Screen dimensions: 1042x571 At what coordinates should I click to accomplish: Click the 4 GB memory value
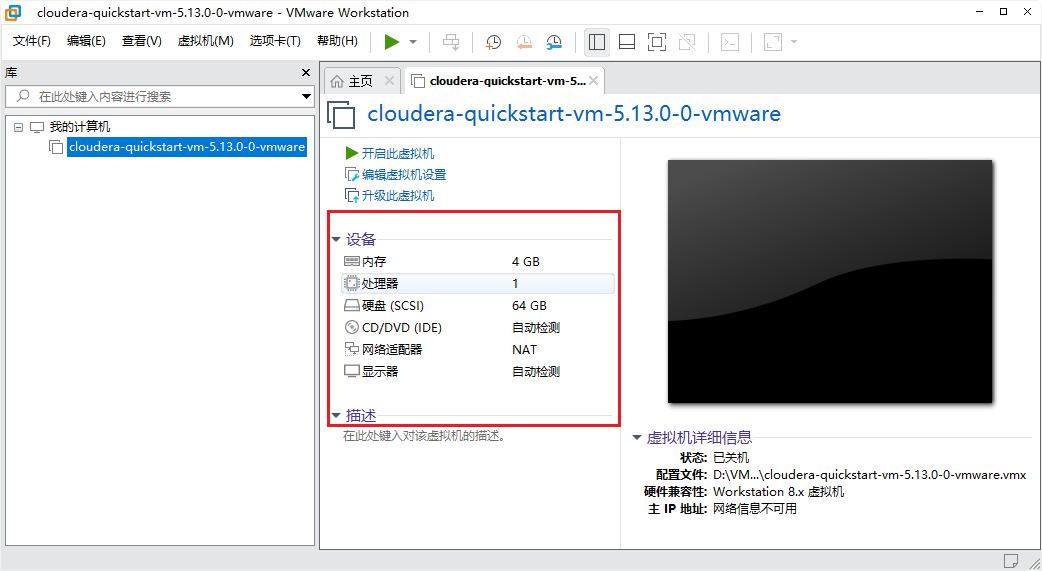pos(526,262)
